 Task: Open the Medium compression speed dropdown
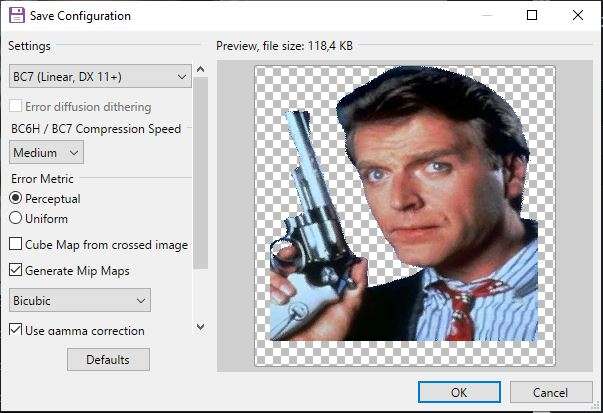[46, 152]
